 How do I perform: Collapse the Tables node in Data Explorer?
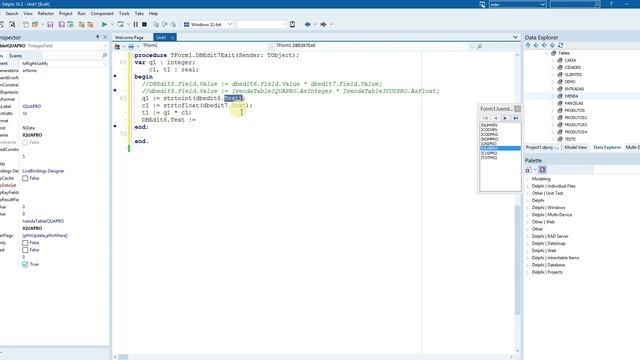[x=547, y=53]
